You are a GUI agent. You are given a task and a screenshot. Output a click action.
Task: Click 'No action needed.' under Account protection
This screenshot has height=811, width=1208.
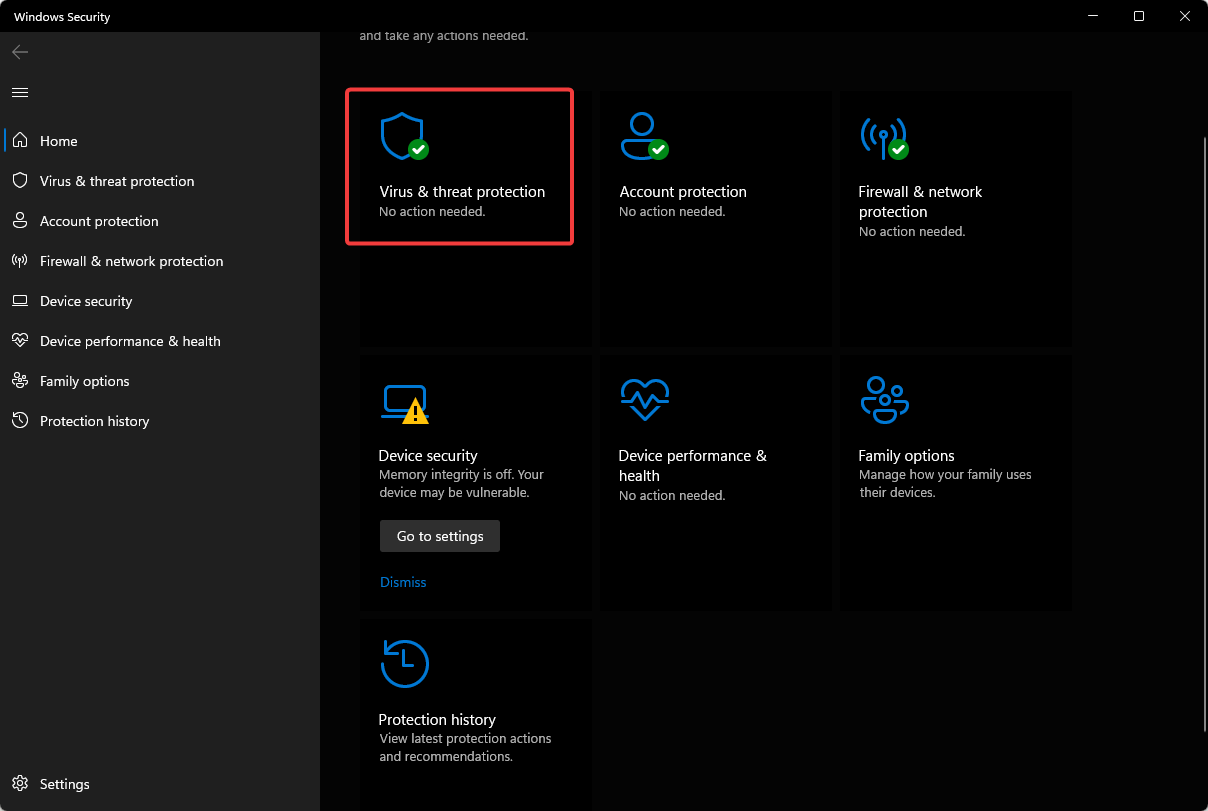[672, 212]
